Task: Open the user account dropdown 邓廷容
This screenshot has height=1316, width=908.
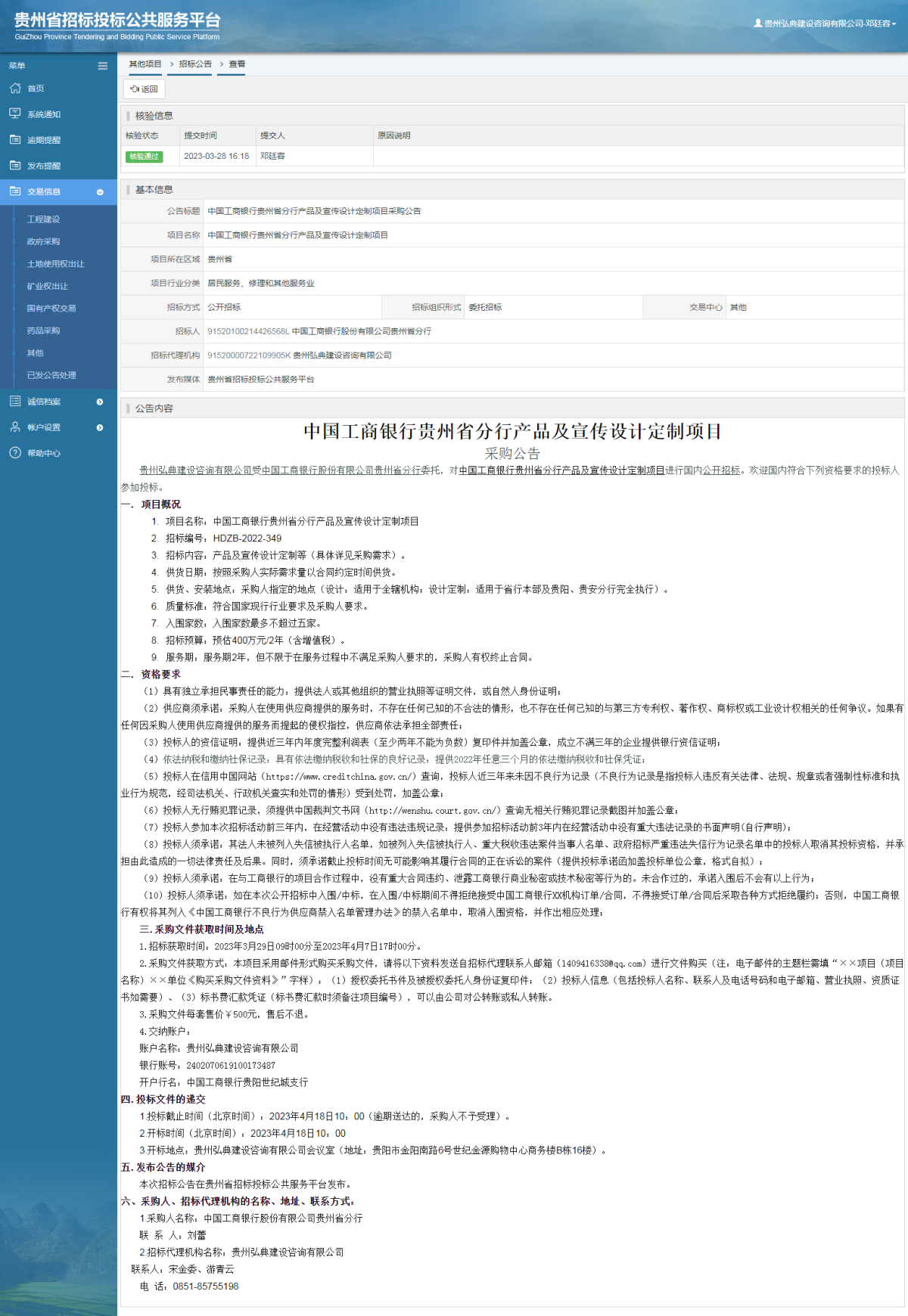Action: pos(825,23)
